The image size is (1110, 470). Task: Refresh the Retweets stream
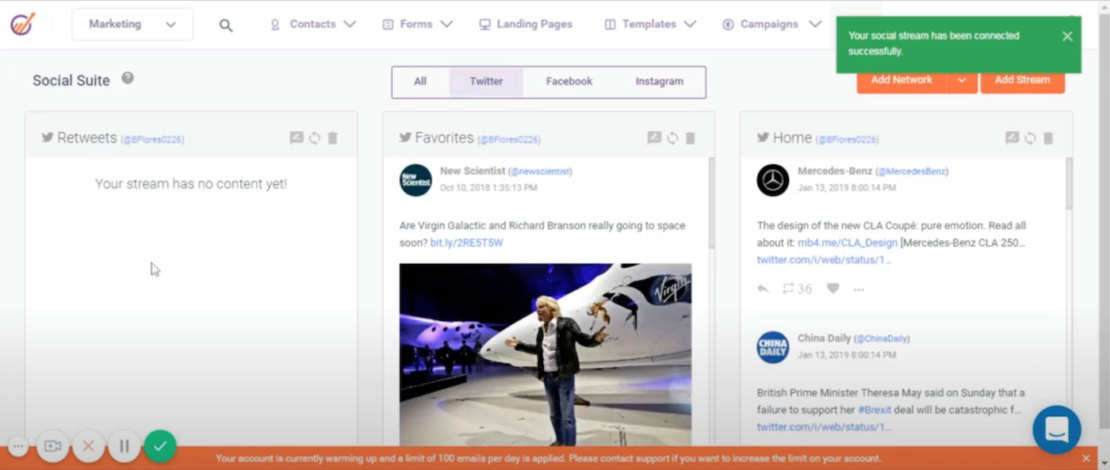314,138
